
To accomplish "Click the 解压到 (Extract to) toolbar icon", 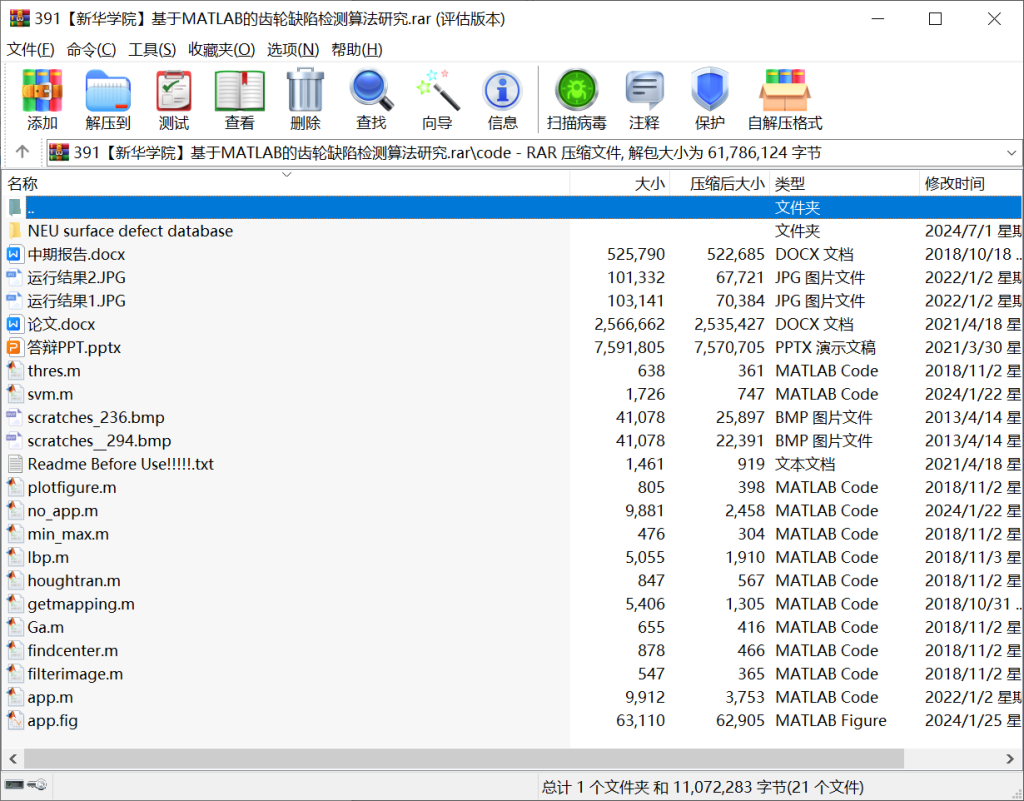I will point(108,91).
